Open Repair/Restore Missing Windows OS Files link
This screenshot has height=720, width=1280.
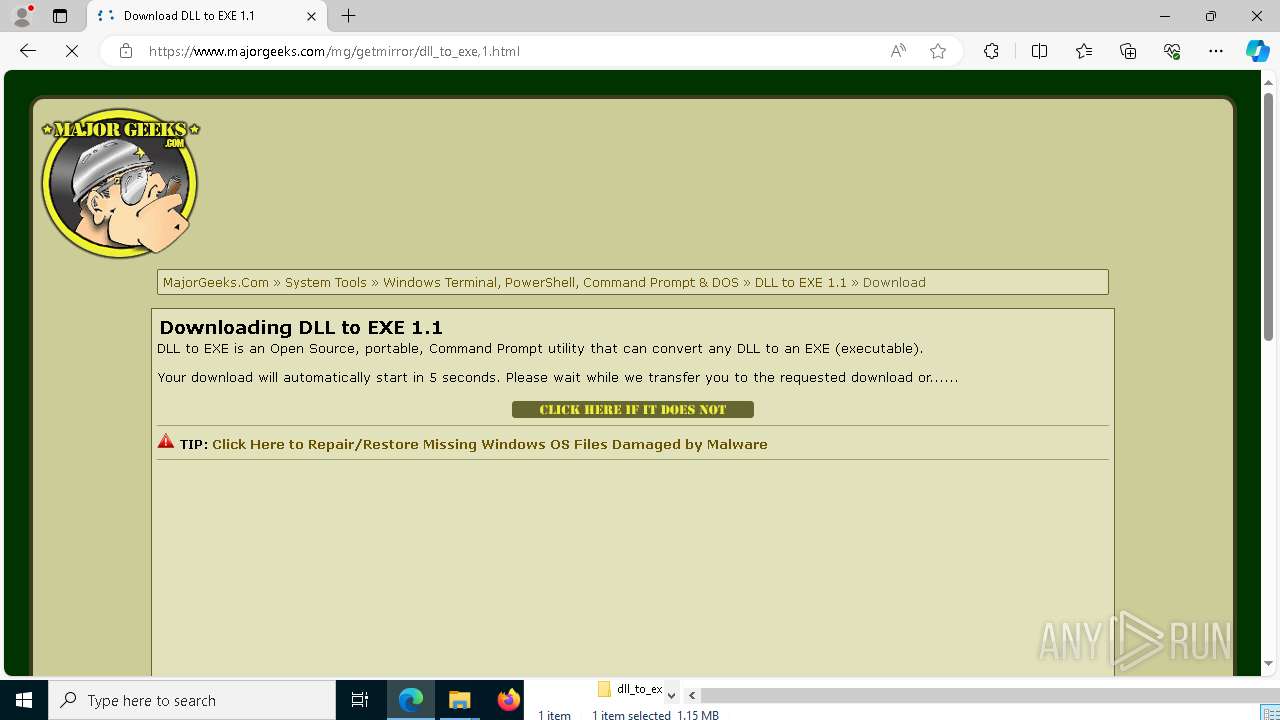coord(490,444)
